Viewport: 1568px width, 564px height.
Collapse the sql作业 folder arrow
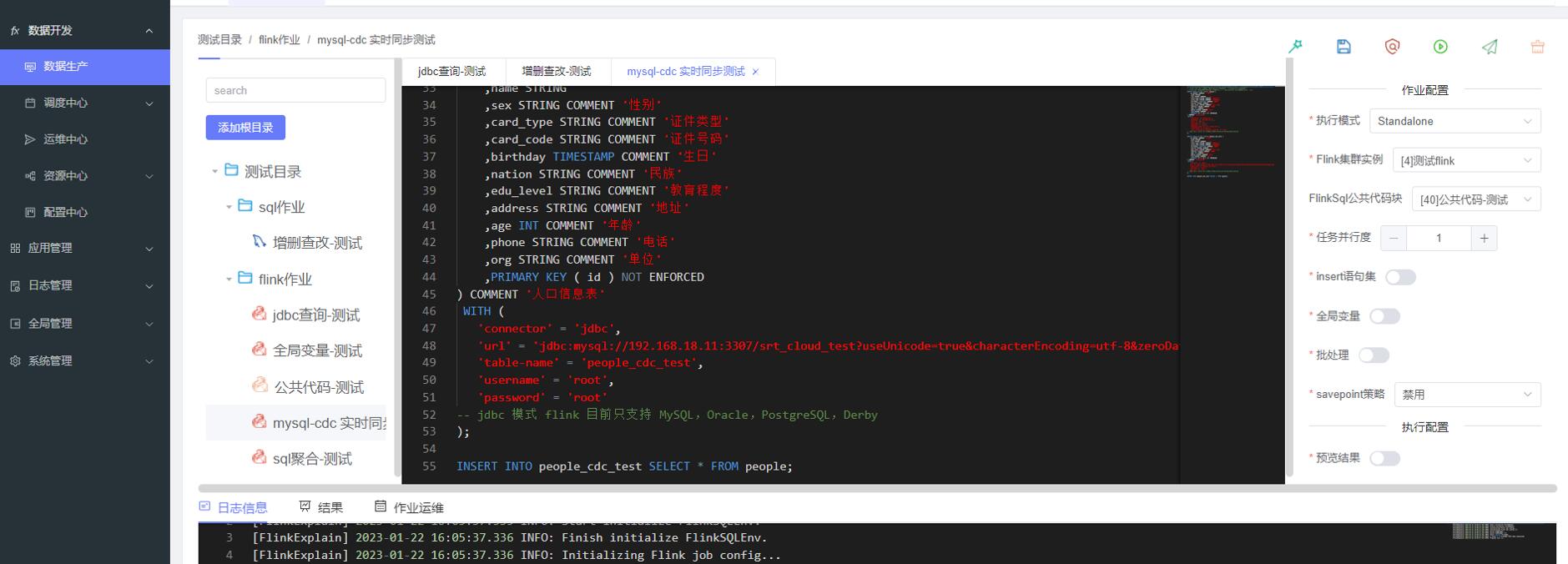point(229,207)
